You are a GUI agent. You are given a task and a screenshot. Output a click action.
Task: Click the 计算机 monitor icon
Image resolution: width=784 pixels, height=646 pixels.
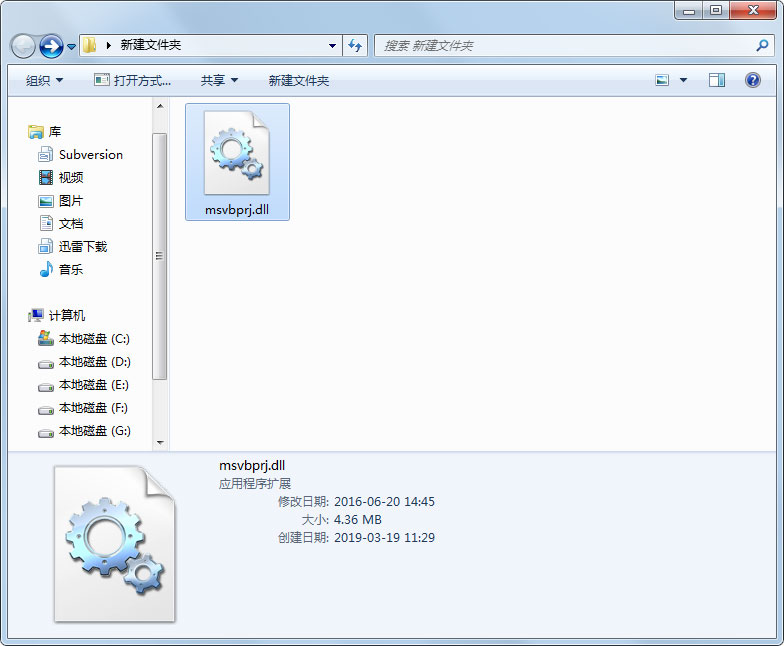[x=36, y=316]
